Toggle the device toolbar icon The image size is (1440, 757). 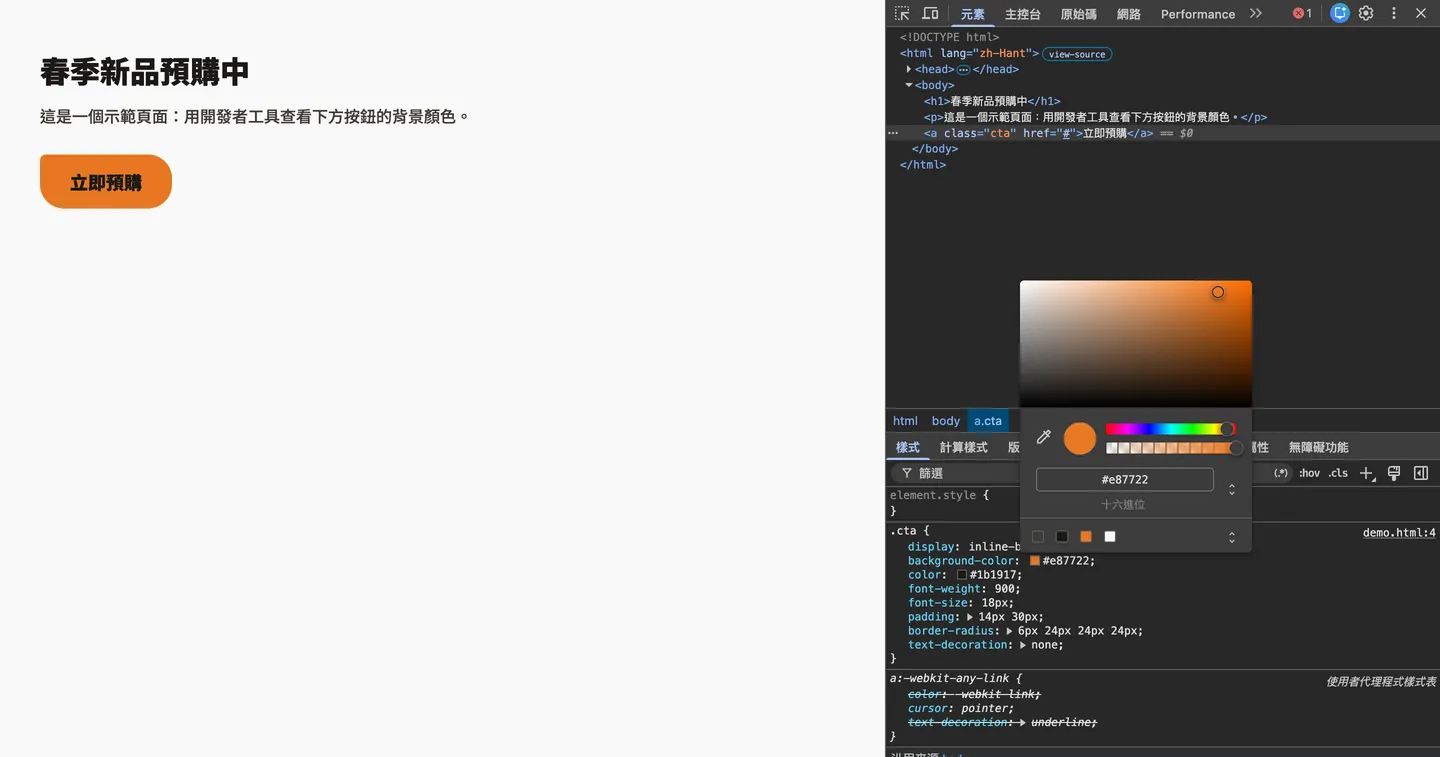pos(930,14)
